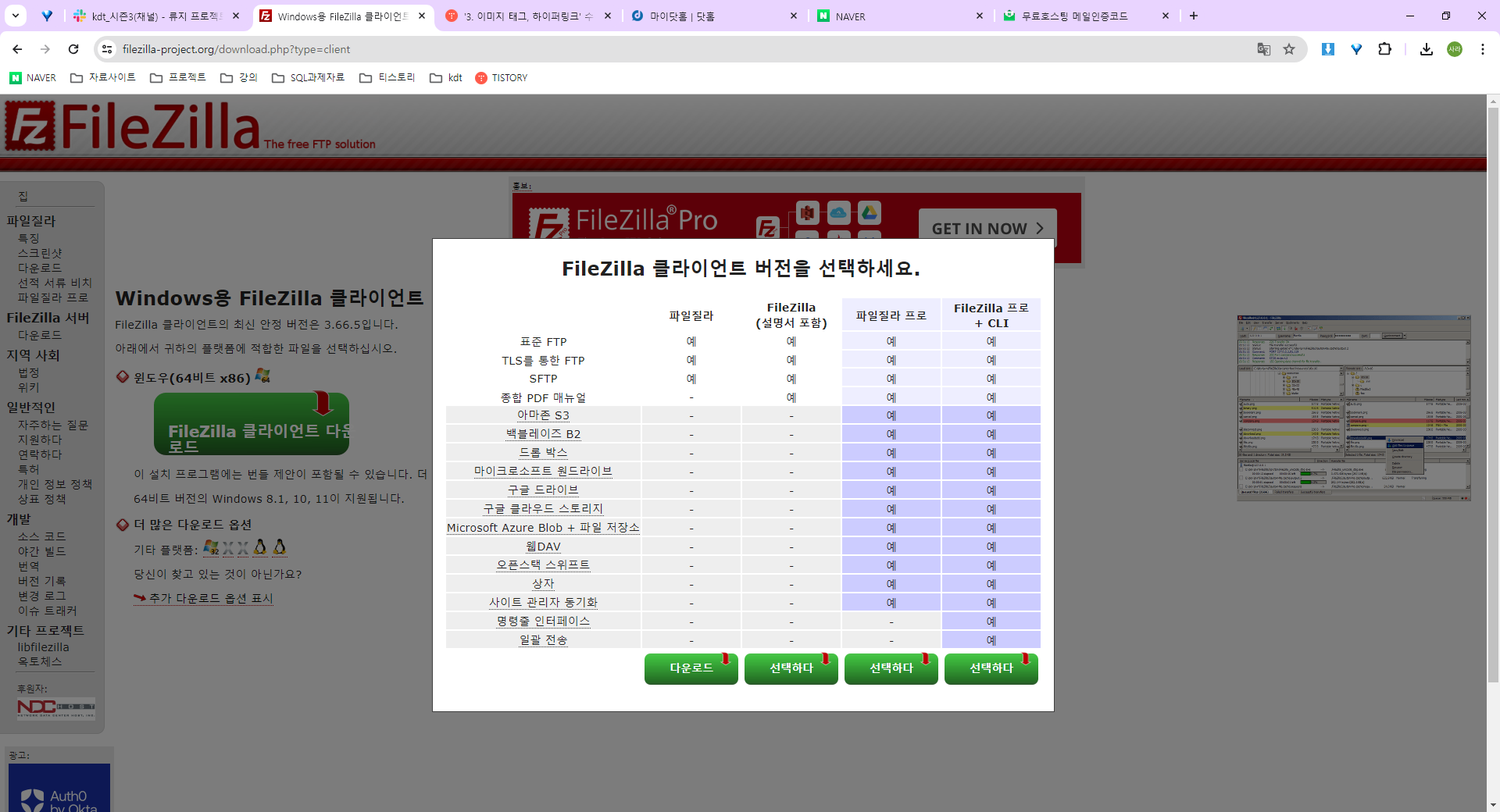Open 자료사이트 bookmark folder
This screenshot has height=812, width=1500.
coord(103,77)
